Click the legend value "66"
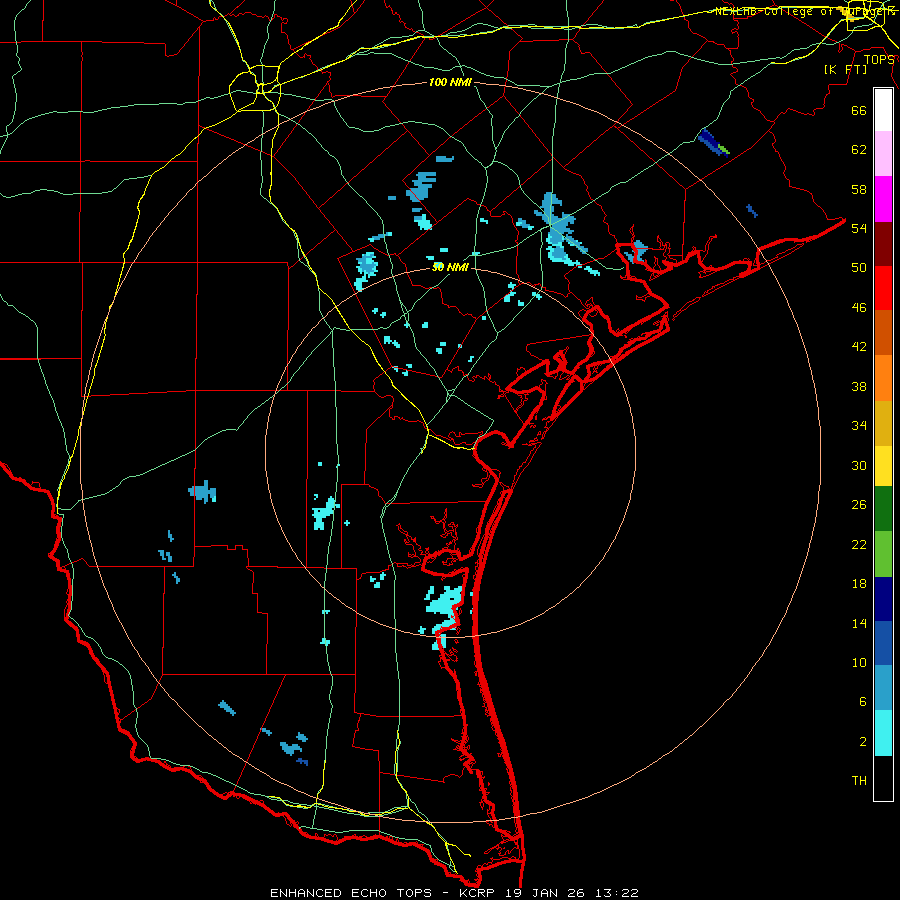Viewport: 900px width, 900px height. [x=859, y=110]
